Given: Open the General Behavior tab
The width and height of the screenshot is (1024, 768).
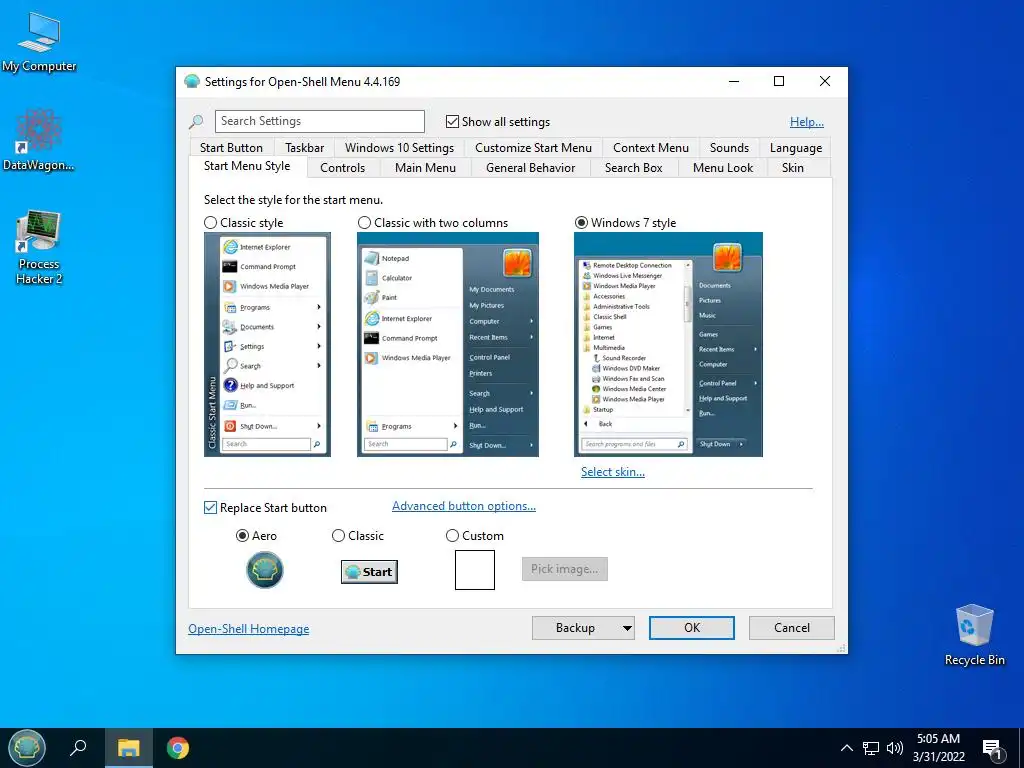Looking at the screenshot, I should (530, 168).
